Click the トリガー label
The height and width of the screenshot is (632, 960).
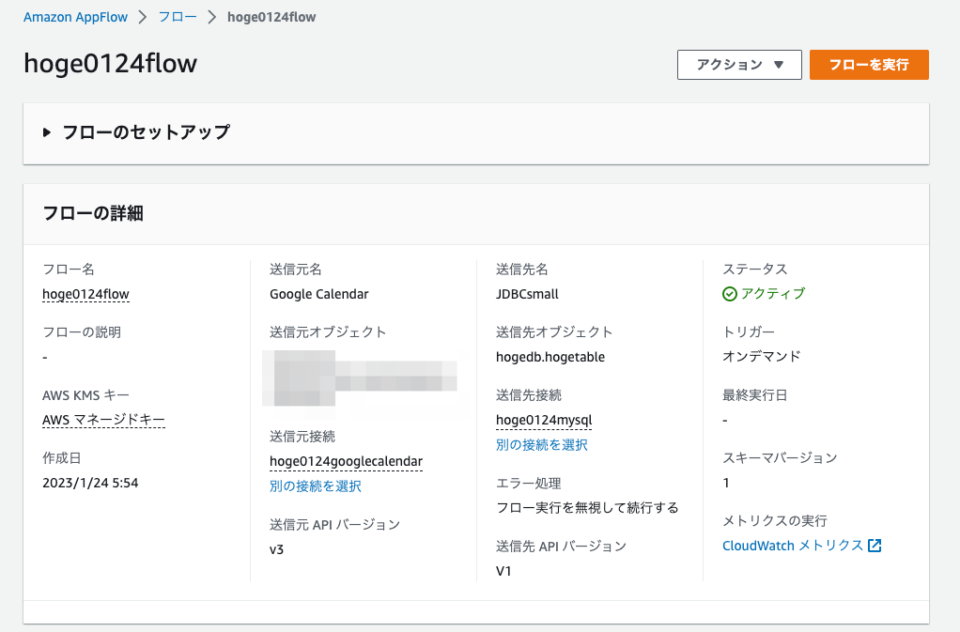tap(749, 333)
